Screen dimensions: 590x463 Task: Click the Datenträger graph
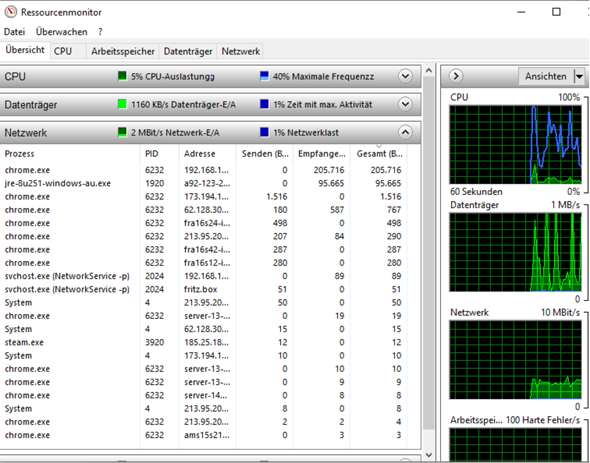(x=515, y=252)
